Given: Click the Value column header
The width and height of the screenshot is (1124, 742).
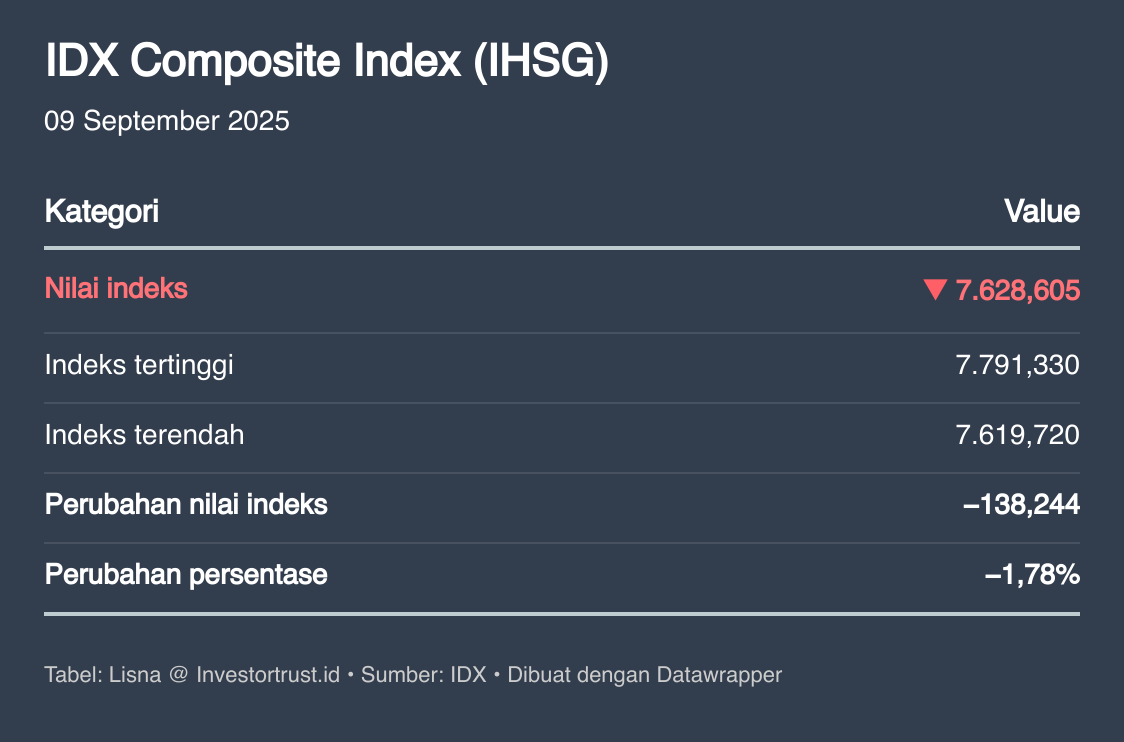Looking at the screenshot, I should [x=1042, y=211].
